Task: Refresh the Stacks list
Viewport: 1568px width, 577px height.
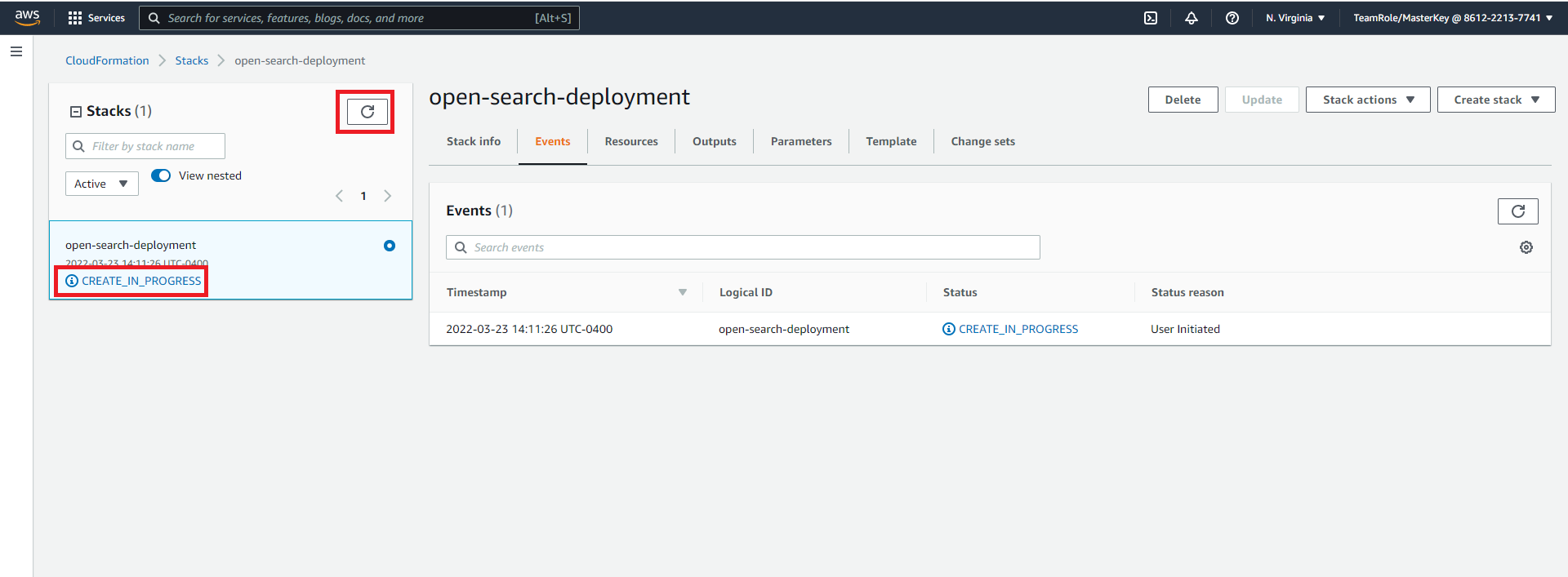Action: pyautogui.click(x=367, y=112)
